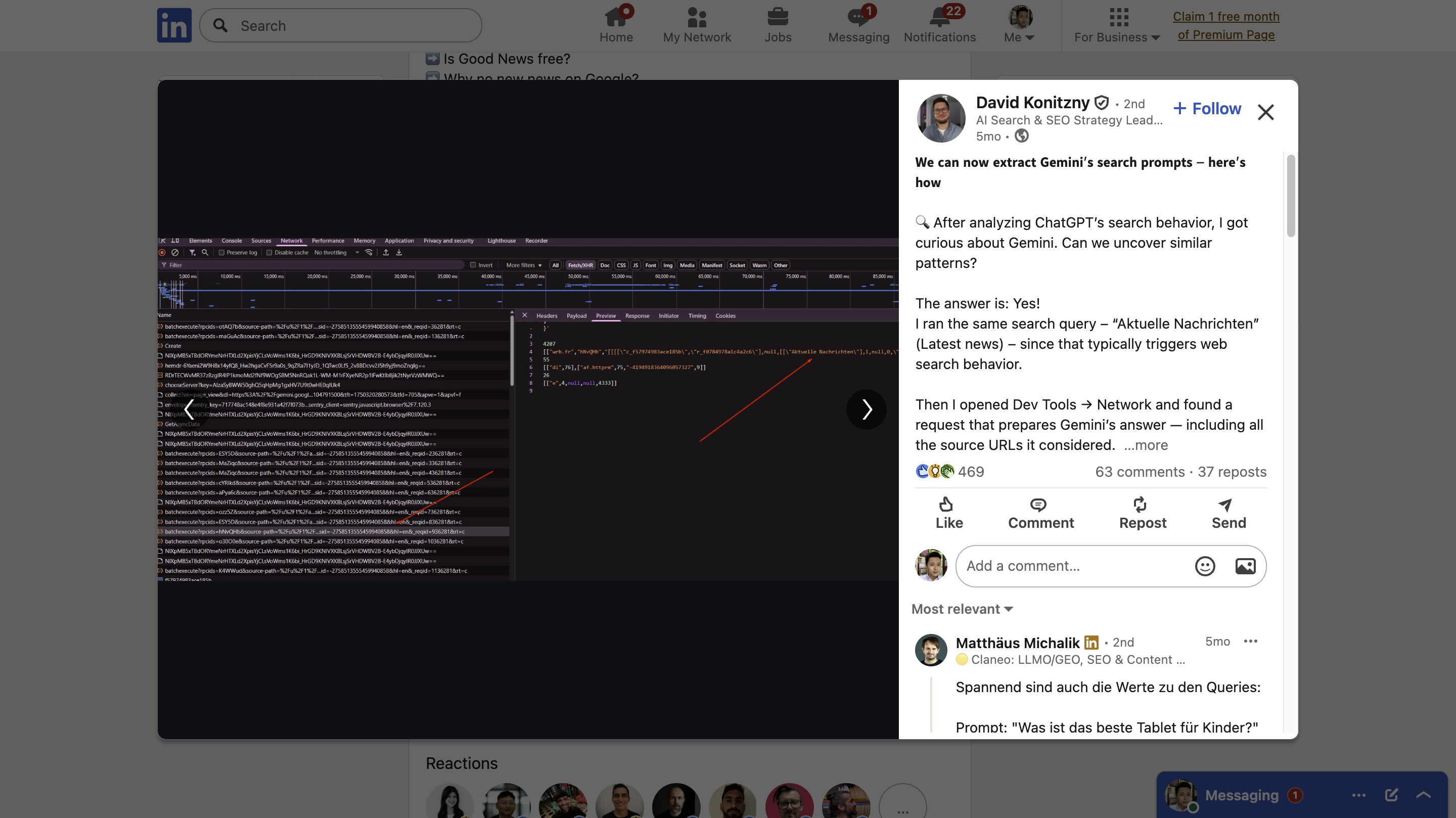Expand post text with ...more
Viewport: 1456px width, 818px height.
(1146, 445)
